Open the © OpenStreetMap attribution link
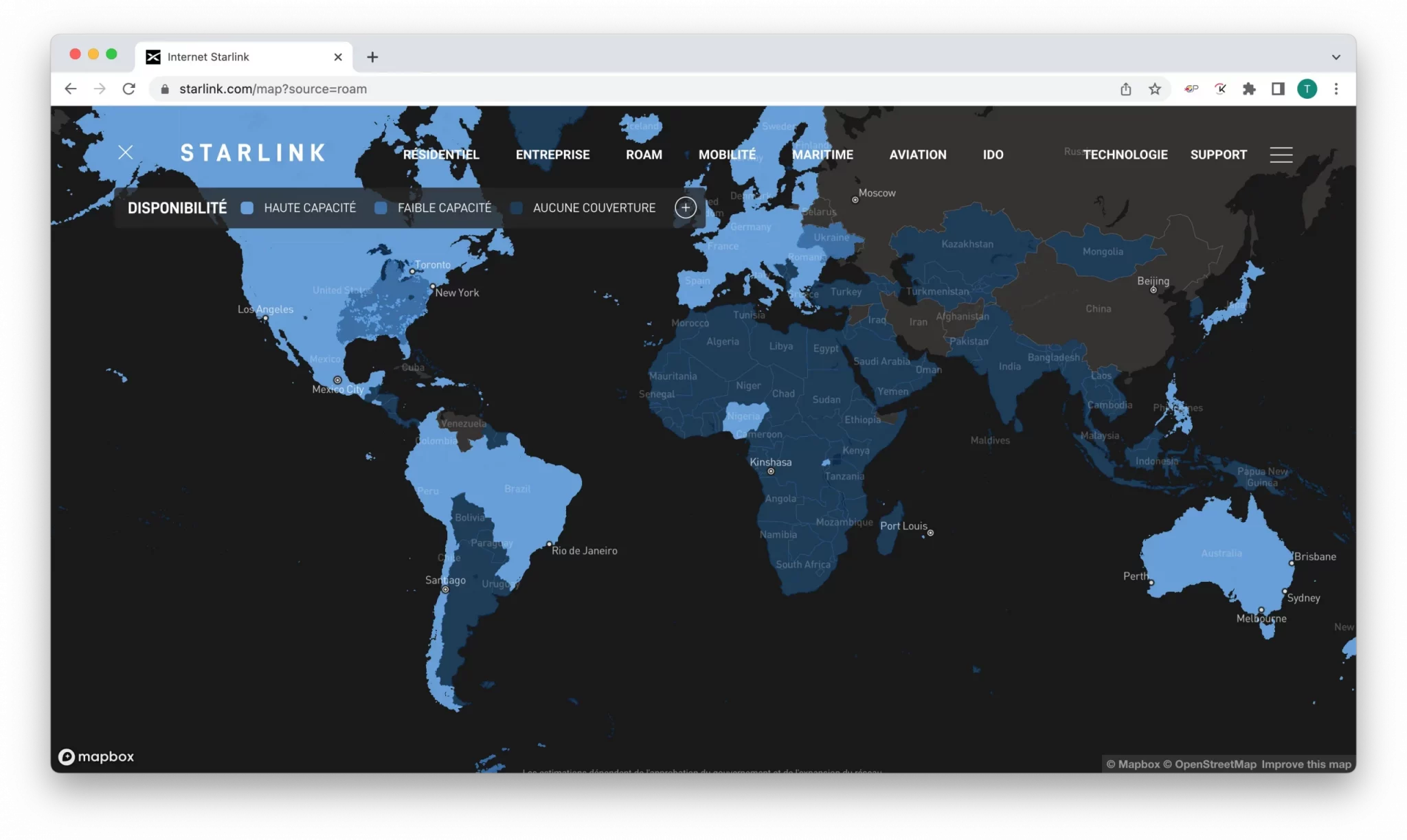Screen dimensions: 1407x840 point(1210,764)
